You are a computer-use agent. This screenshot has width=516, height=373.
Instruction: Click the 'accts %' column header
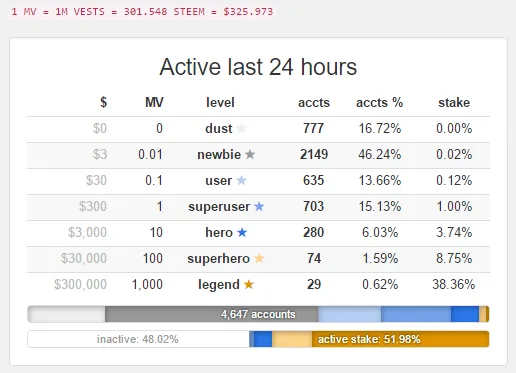pyautogui.click(x=379, y=102)
